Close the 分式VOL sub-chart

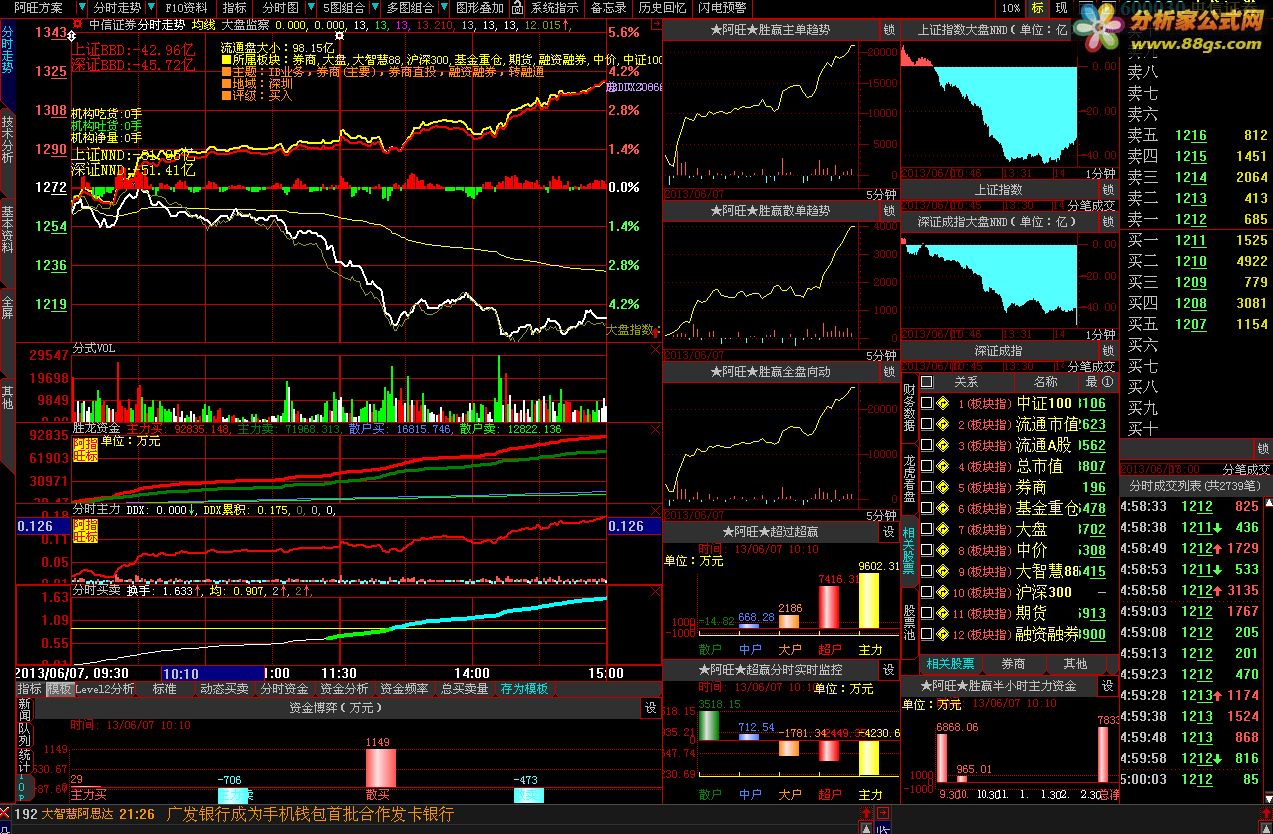click(x=655, y=349)
